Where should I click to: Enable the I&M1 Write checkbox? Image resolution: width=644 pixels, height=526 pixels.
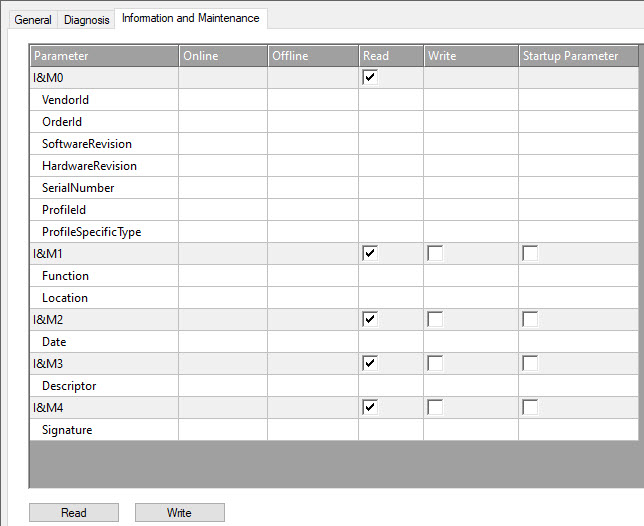(x=435, y=254)
